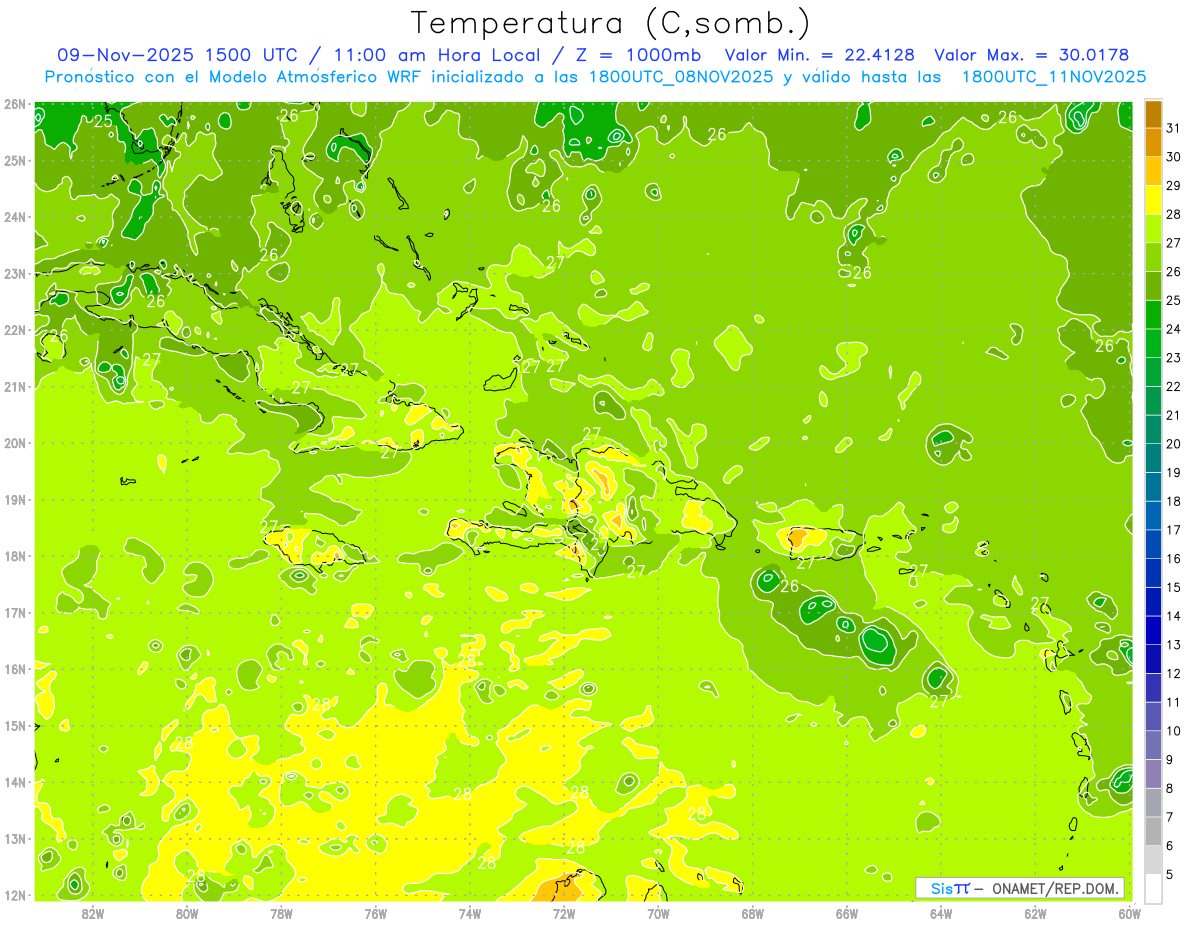The image size is (1200, 927).
Task: Click the "24N" latitude axis label
Action: tap(15, 217)
